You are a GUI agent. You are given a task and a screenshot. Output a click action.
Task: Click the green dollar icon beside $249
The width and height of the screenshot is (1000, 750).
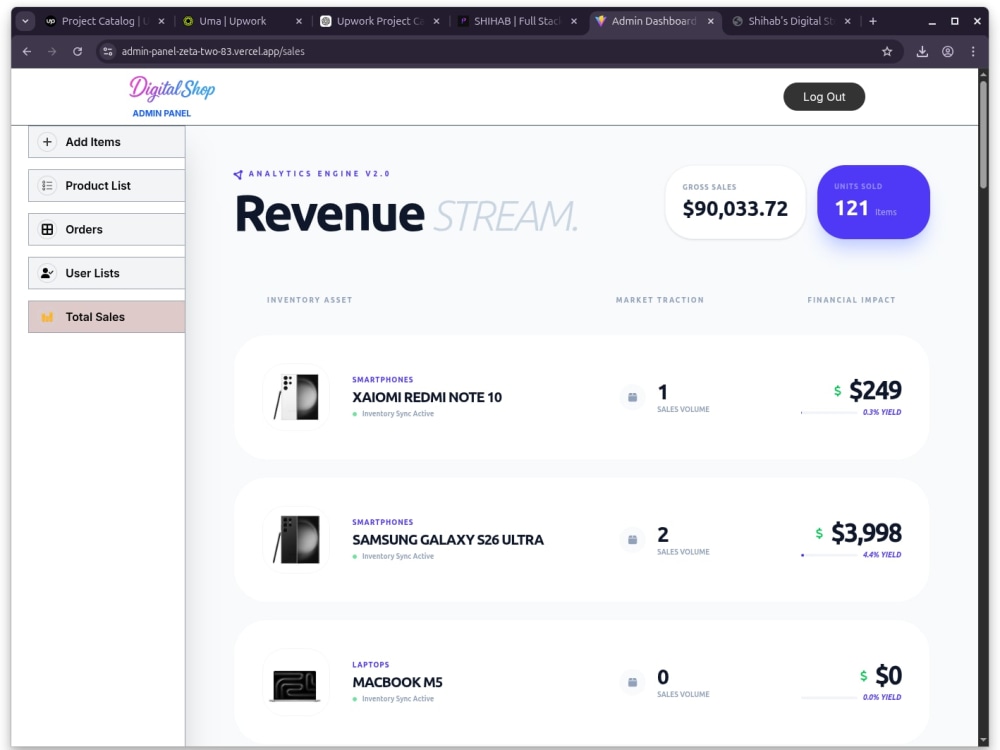(x=837, y=391)
